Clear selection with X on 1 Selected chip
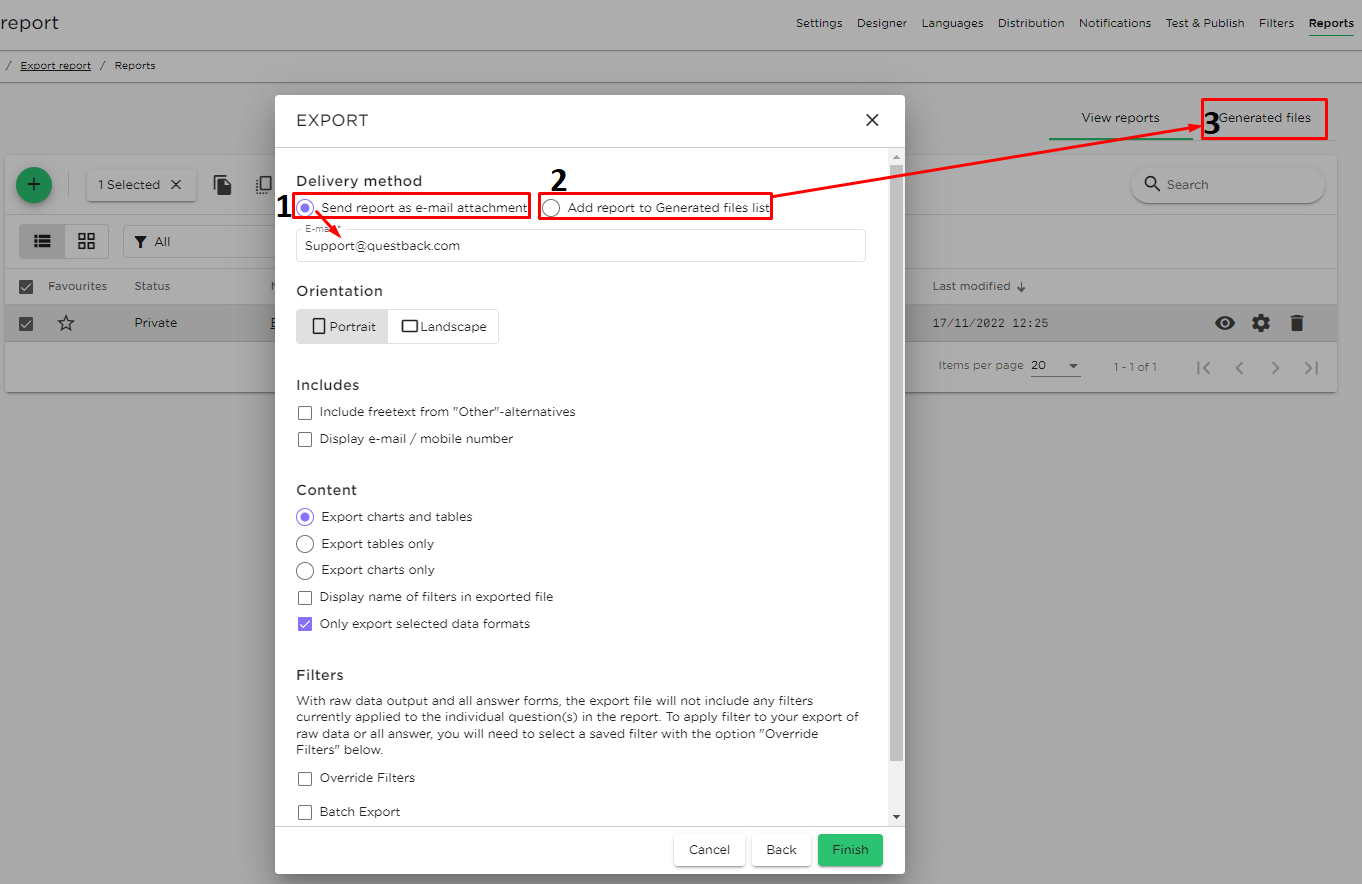 [176, 185]
